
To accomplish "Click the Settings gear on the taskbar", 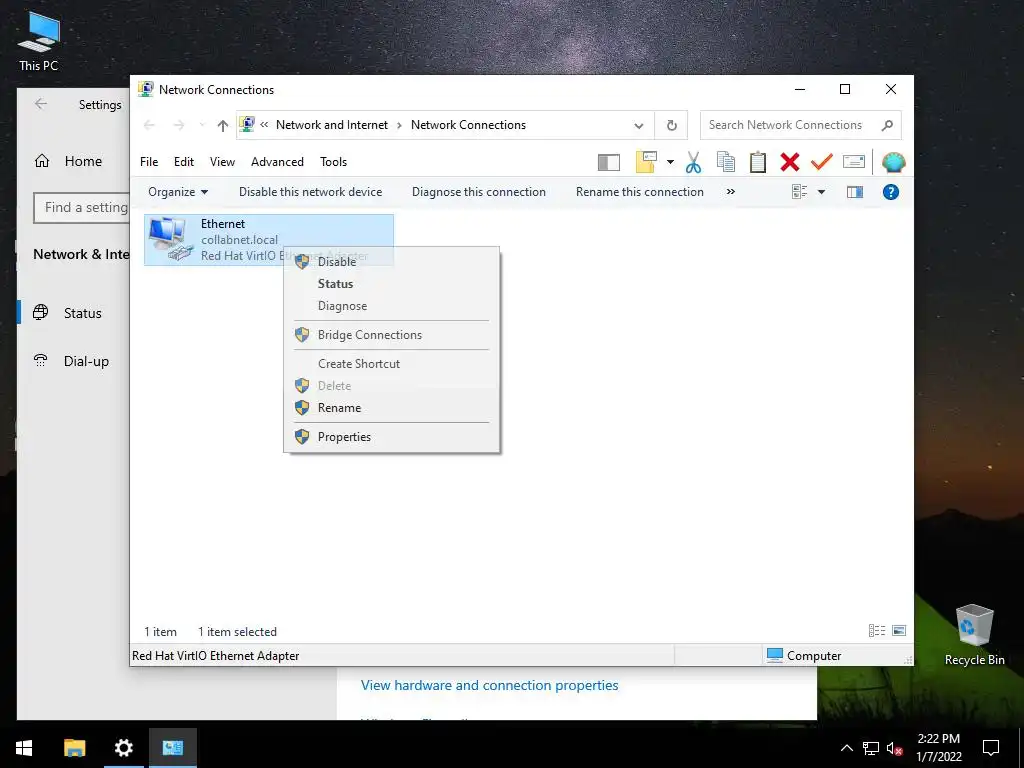I will (x=123, y=748).
